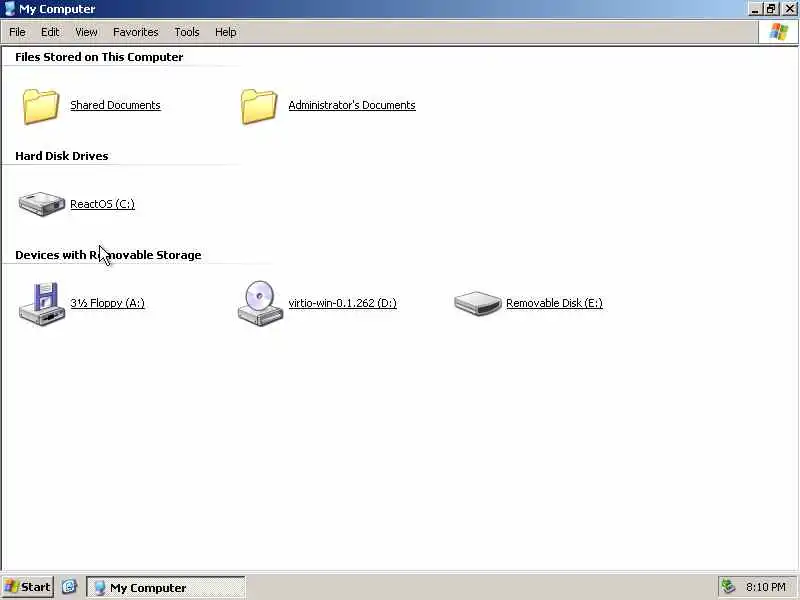Open the Help menu
Screen dimensions: 800x600
coord(226,32)
